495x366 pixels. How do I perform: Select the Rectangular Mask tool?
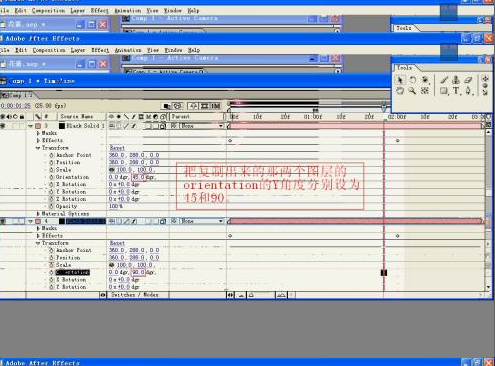point(444,91)
